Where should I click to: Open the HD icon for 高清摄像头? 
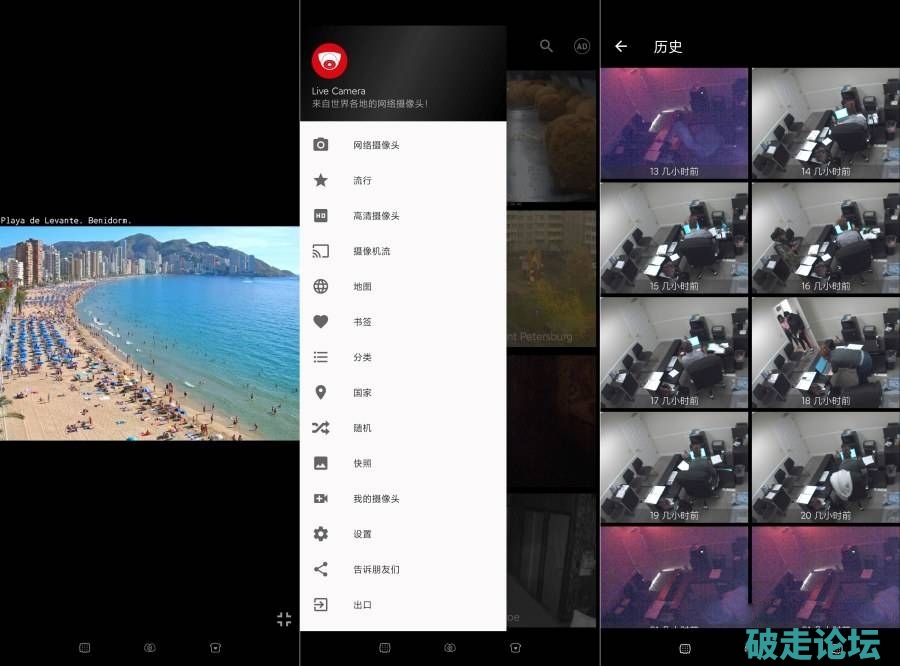pyautogui.click(x=320, y=216)
